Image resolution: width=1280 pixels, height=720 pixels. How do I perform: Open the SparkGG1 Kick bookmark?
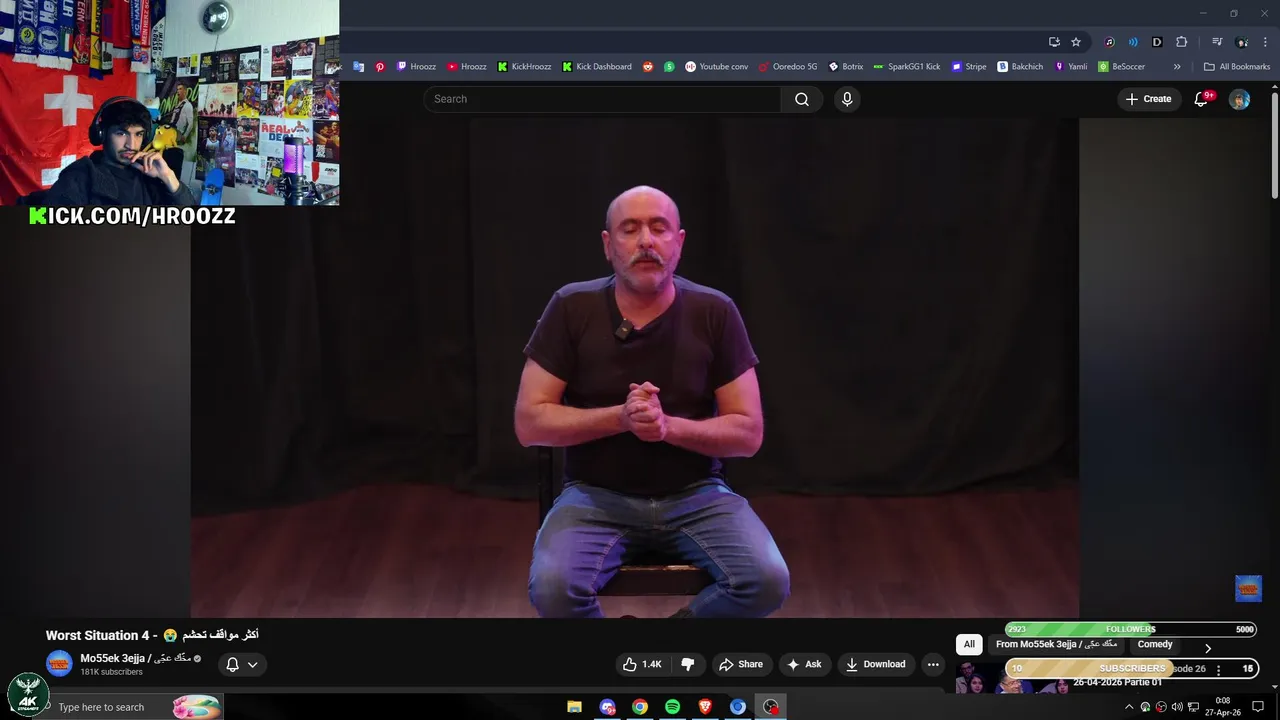click(907, 67)
